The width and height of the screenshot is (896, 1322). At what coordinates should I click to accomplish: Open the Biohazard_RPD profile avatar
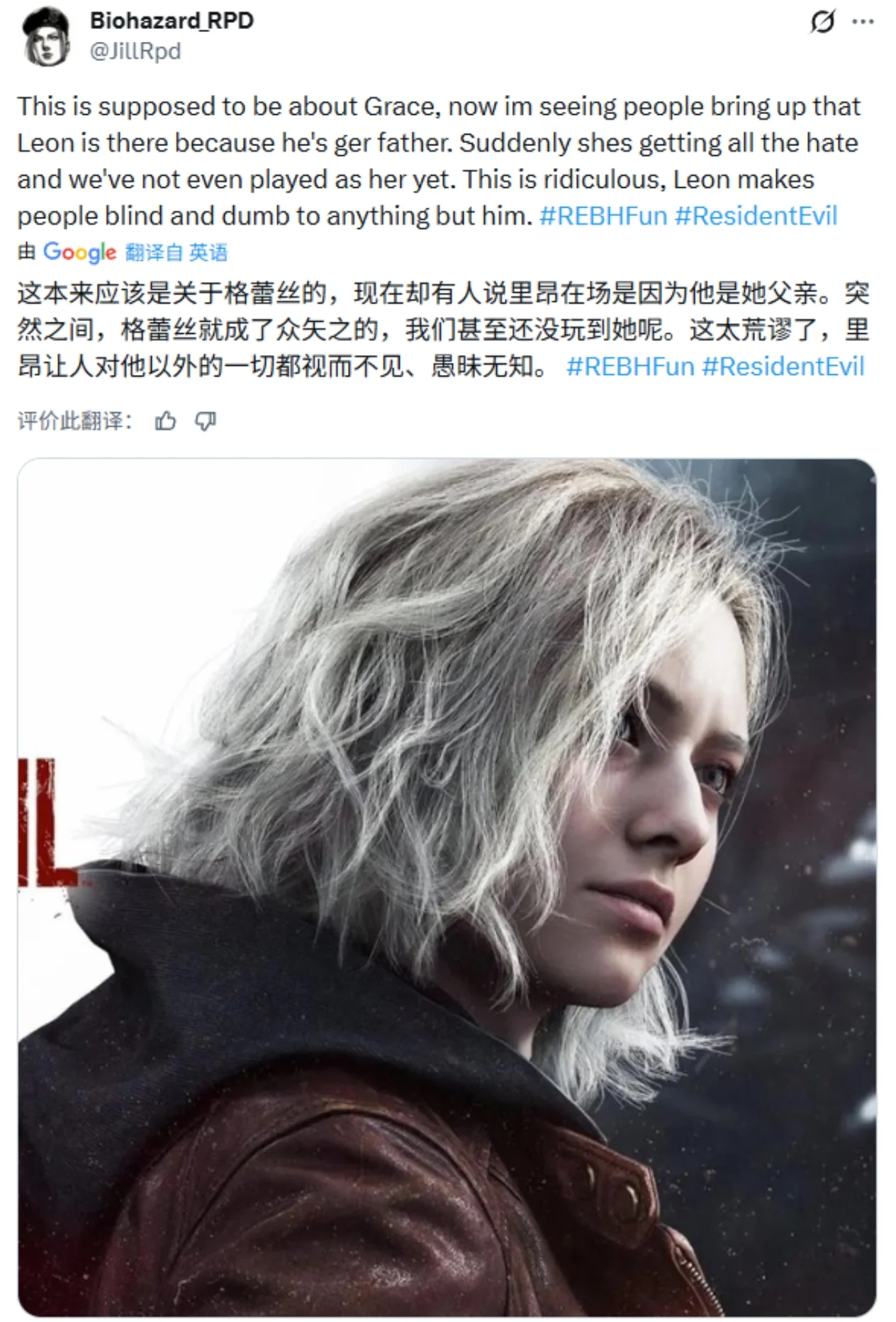pyautogui.click(x=45, y=36)
